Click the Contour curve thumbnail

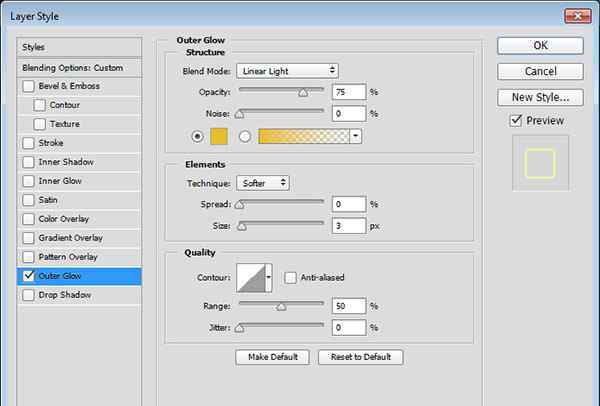tap(251, 278)
